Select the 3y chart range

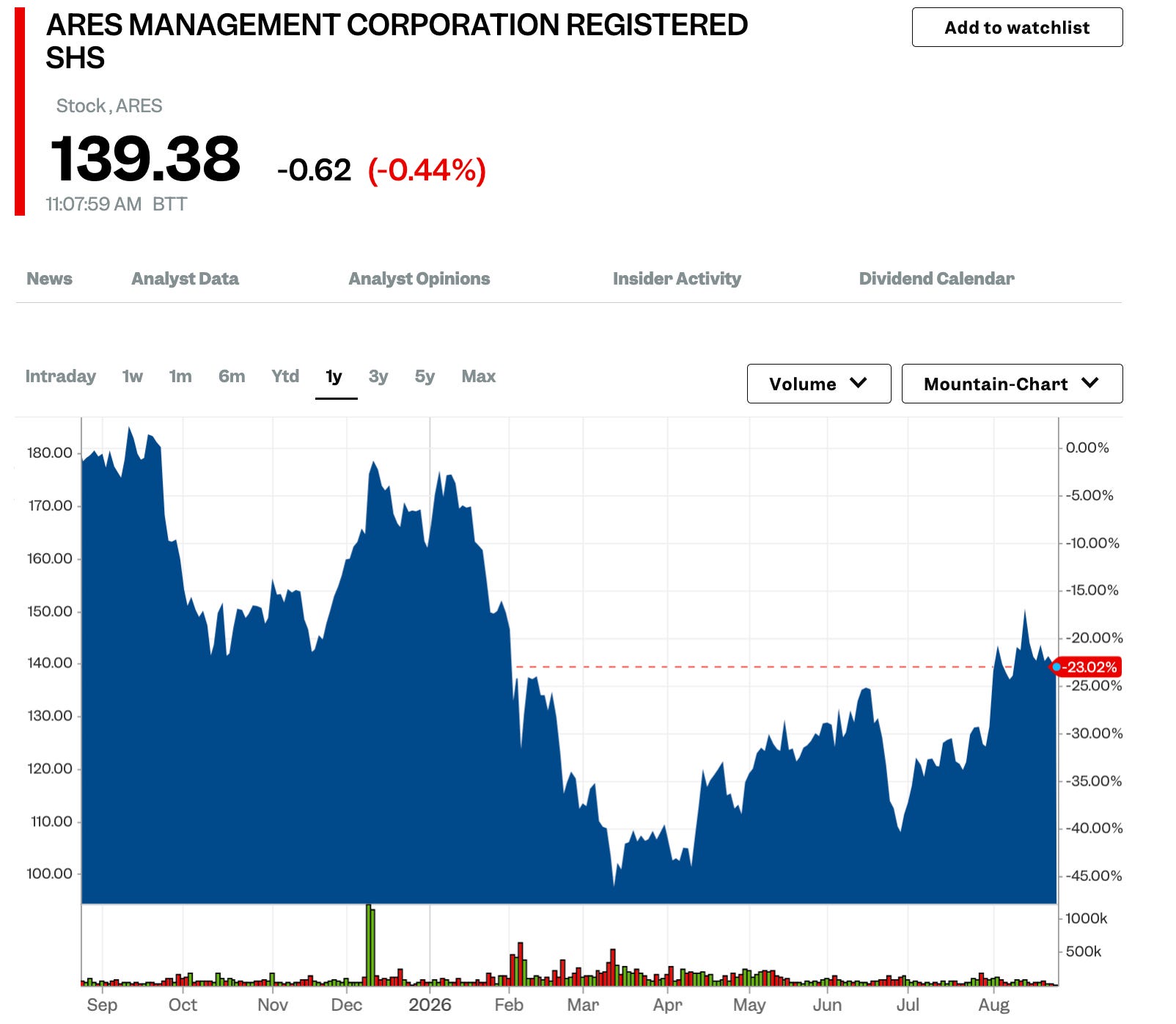(x=378, y=376)
